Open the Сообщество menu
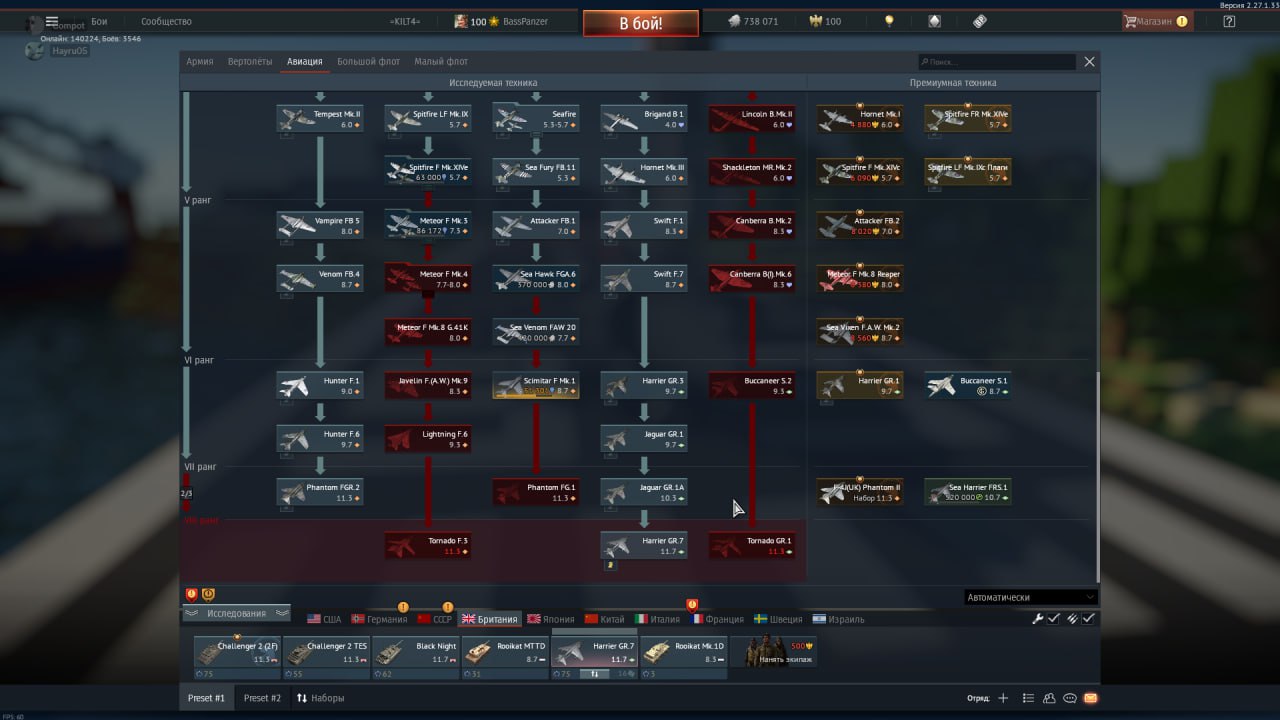Viewport: 1280px width, 720px height. click(x=166, y=21)
